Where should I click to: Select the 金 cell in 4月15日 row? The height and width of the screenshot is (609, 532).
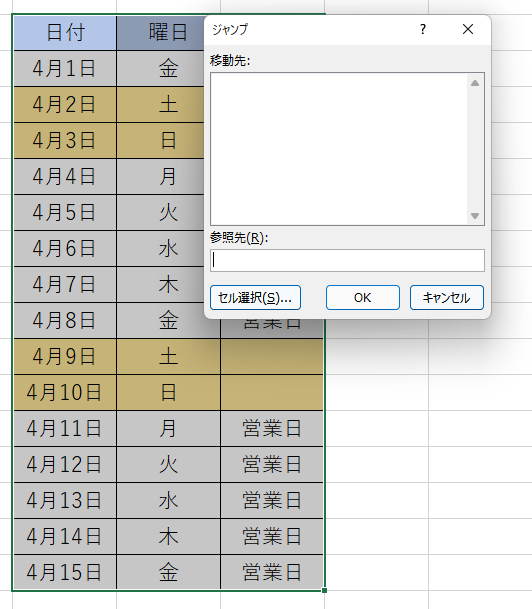tap(168, 572)
